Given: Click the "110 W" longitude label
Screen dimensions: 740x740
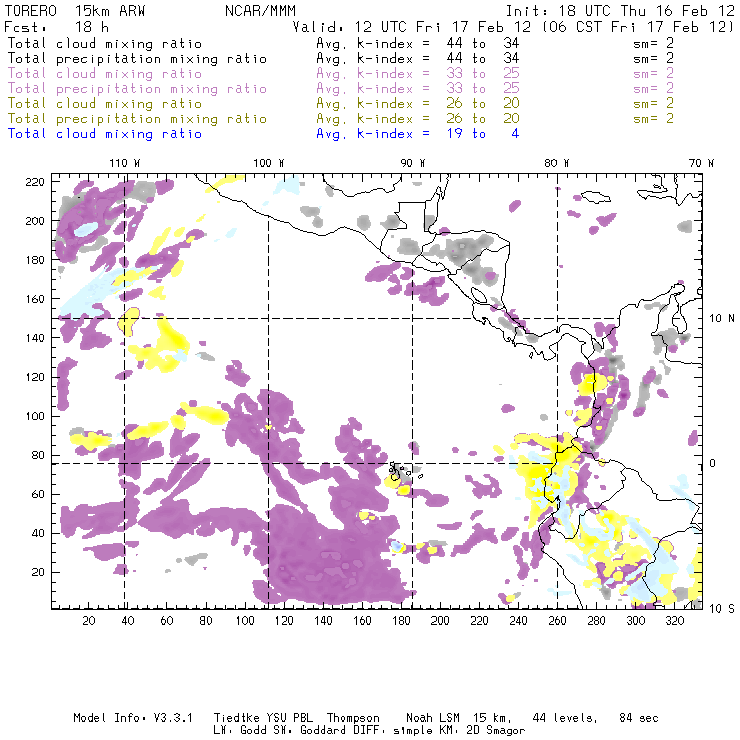Looking at the screenshot, I should click(125, 163).
